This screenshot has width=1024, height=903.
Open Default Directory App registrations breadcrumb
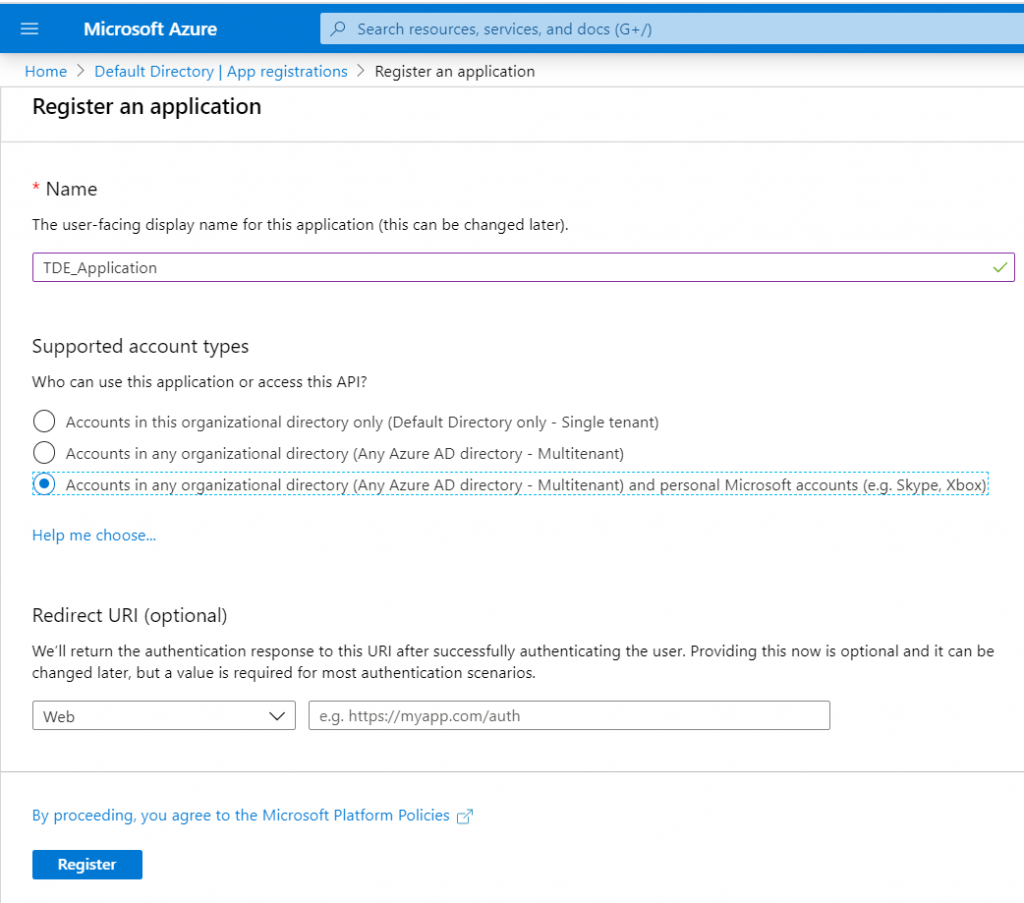coord(220,71)
